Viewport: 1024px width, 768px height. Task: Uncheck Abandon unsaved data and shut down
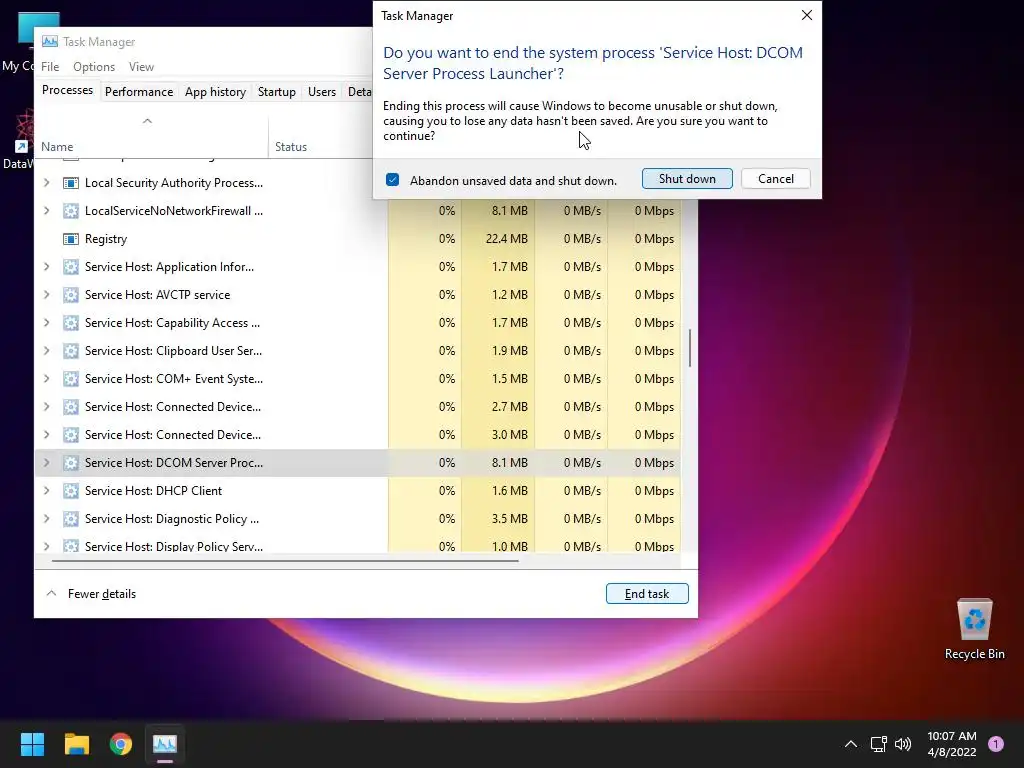[392, 180]
